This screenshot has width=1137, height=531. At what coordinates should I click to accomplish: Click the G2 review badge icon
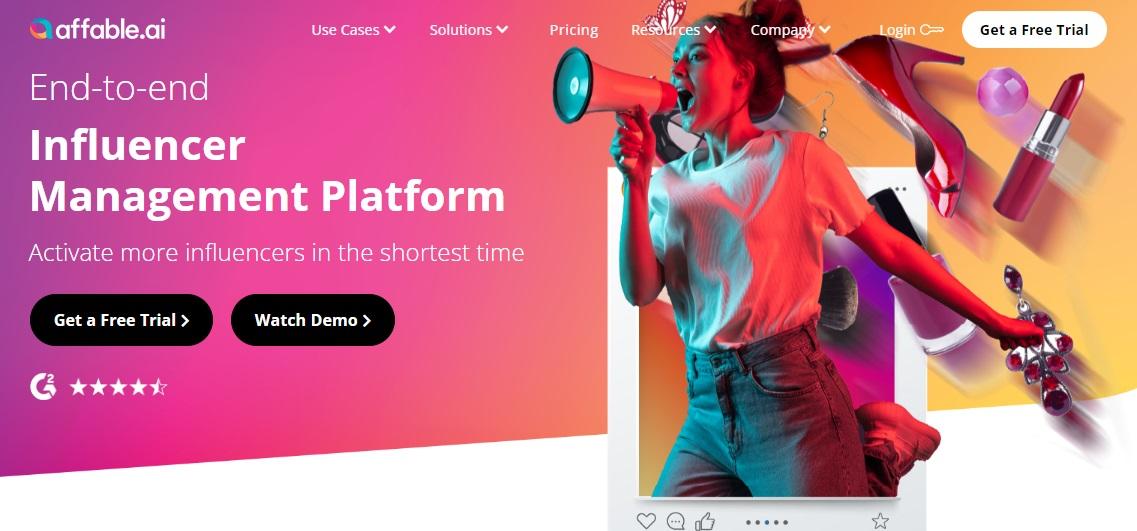tap(43, 387)
